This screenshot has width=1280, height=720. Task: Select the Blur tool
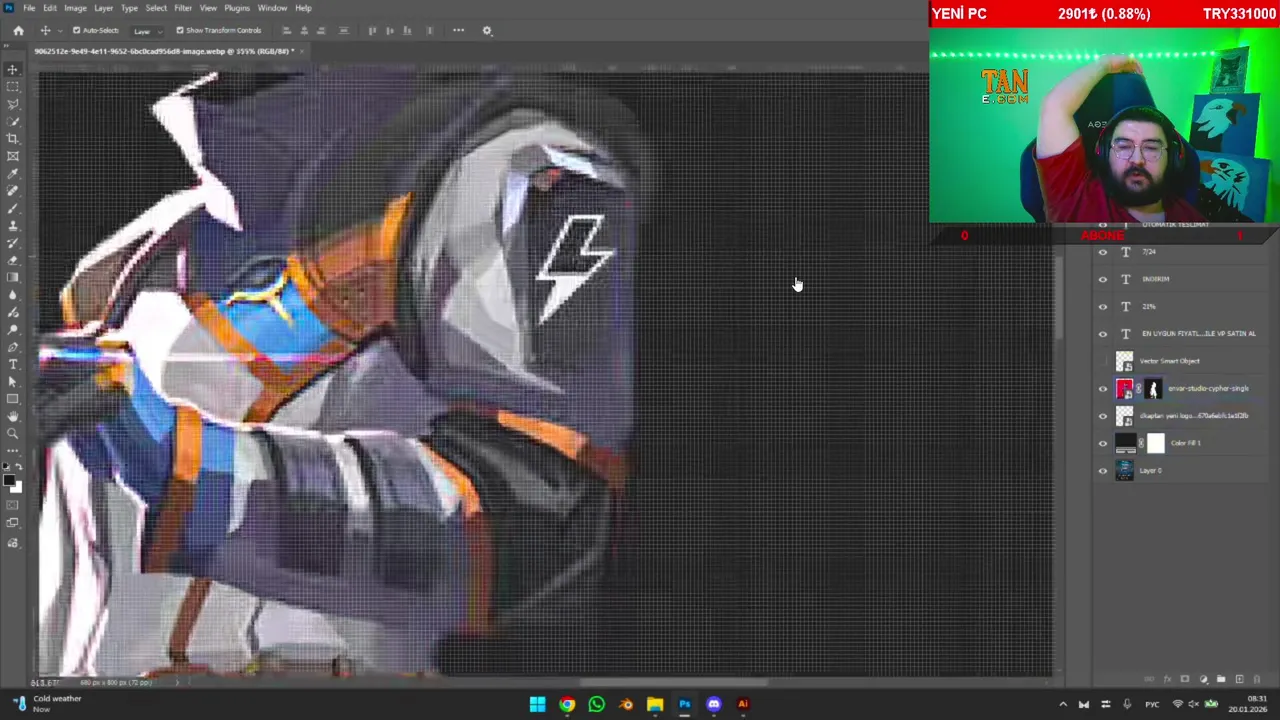point(13,294)
